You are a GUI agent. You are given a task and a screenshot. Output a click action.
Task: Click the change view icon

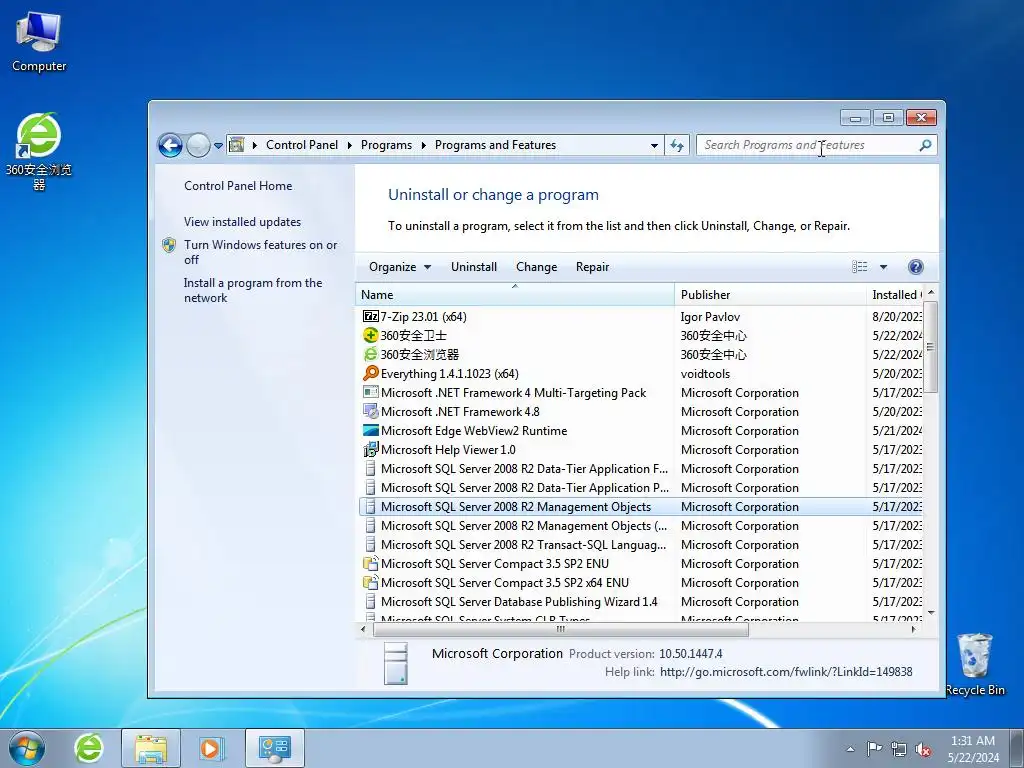[x=859, y=266]
